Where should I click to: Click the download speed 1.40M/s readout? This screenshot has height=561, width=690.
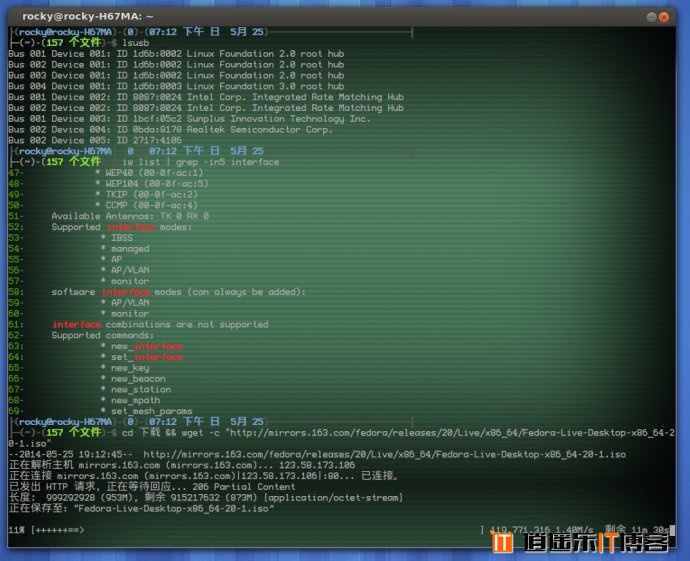tap(575, 529)
